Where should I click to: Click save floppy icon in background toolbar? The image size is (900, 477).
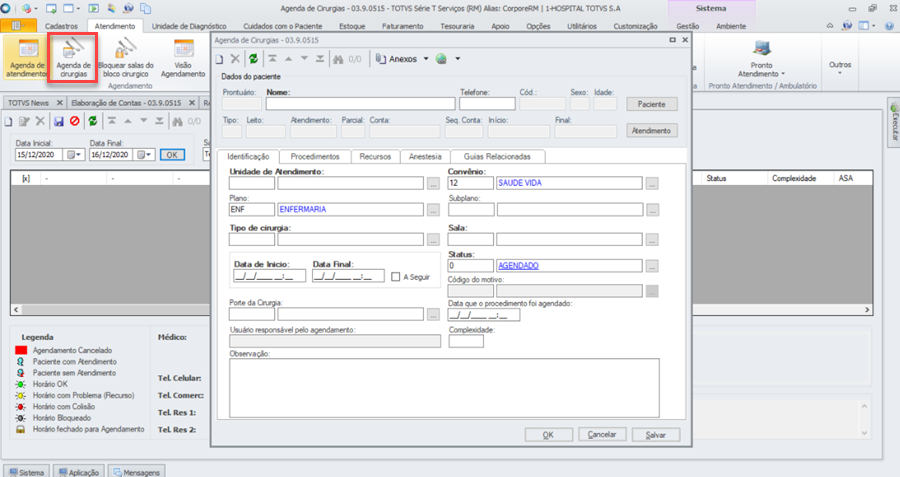click(x=59, y=121)
